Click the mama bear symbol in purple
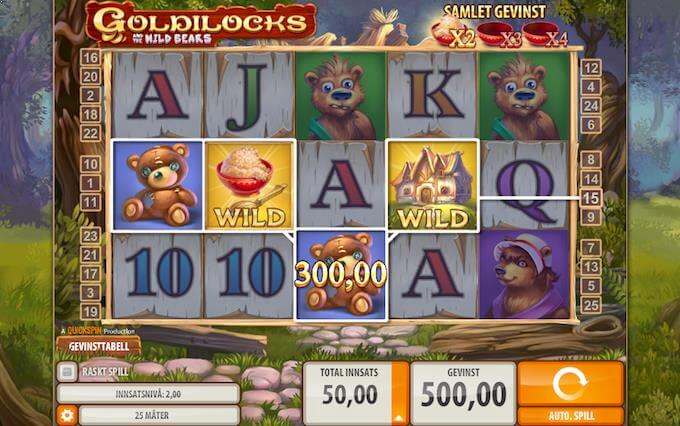Image resolution: width=680 pixels, height=426 pixels. coord(524,275)
